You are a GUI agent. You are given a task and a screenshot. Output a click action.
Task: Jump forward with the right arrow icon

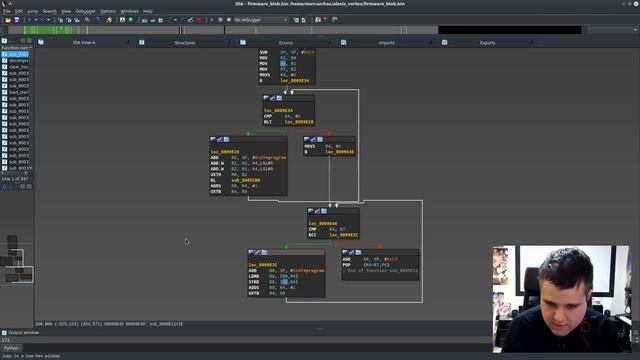42,20
